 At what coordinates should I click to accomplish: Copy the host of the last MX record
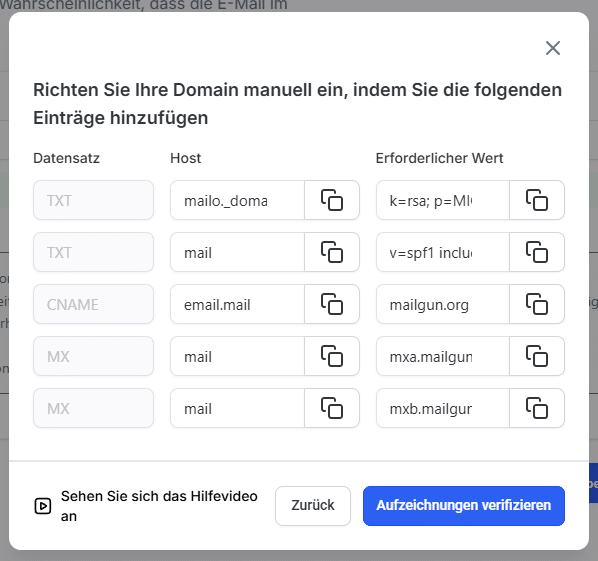pos(332,408)
